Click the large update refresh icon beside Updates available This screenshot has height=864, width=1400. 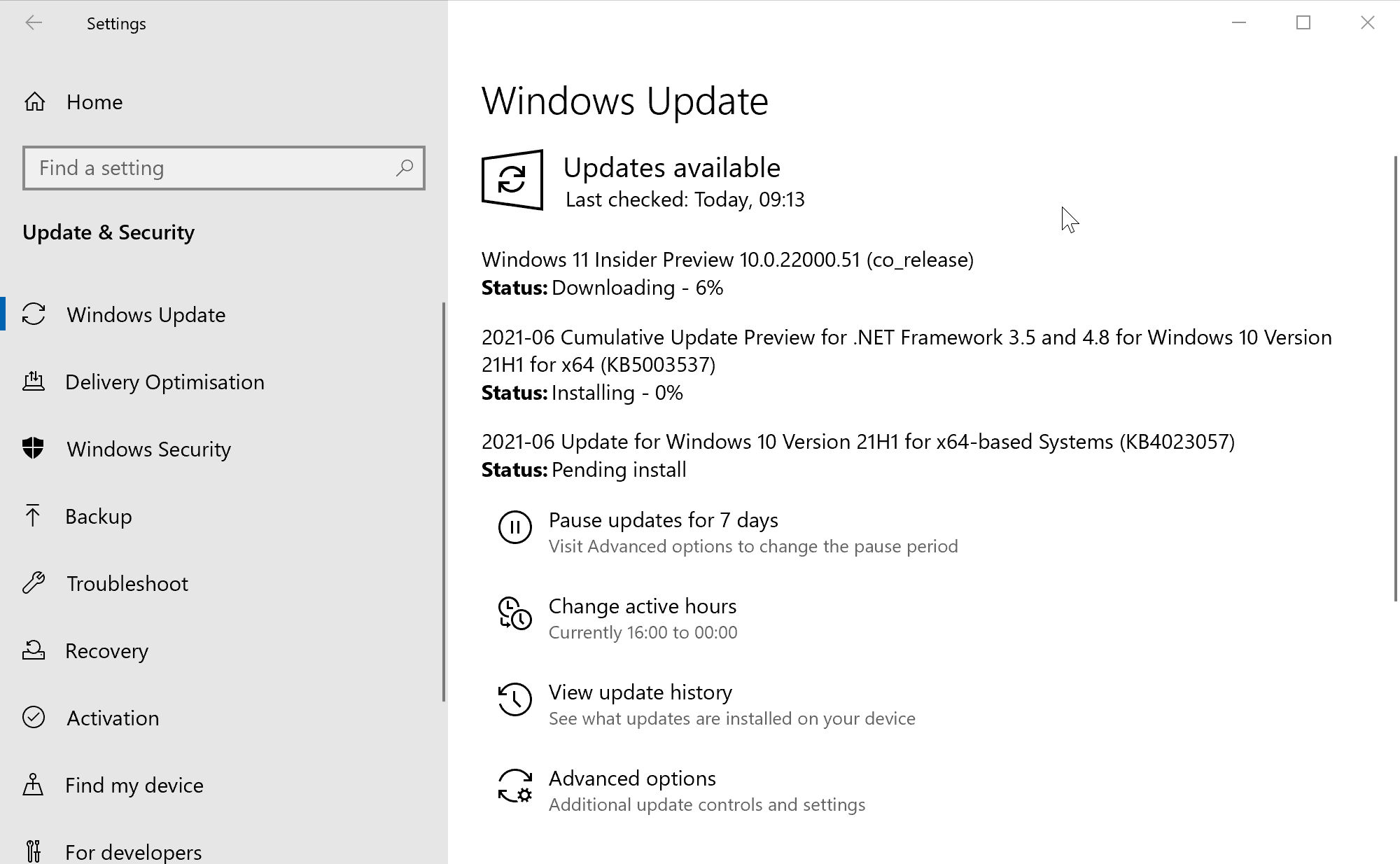[x=512, y=180]
